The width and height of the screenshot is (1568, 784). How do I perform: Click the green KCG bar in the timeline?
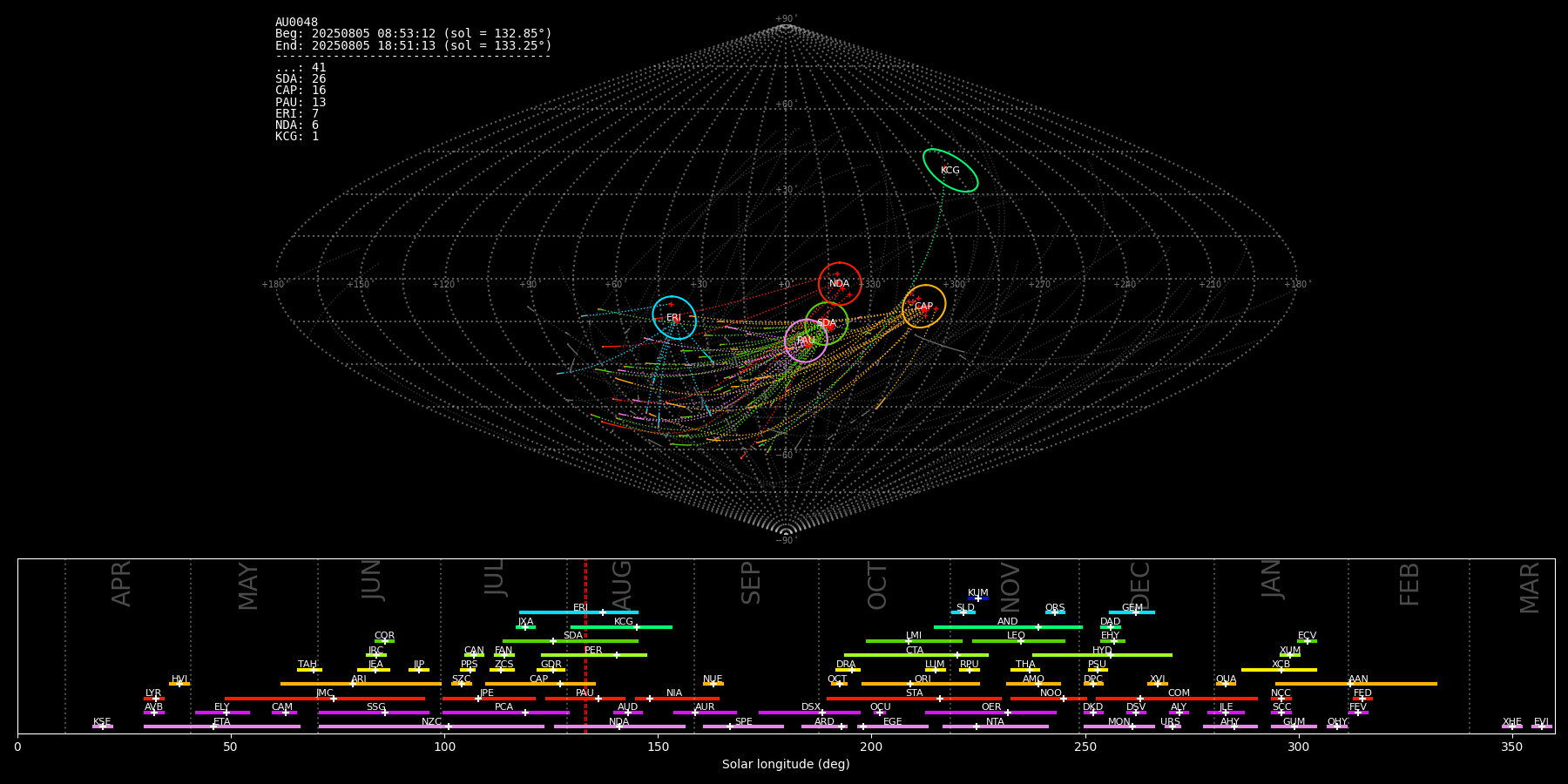[621, 626]
